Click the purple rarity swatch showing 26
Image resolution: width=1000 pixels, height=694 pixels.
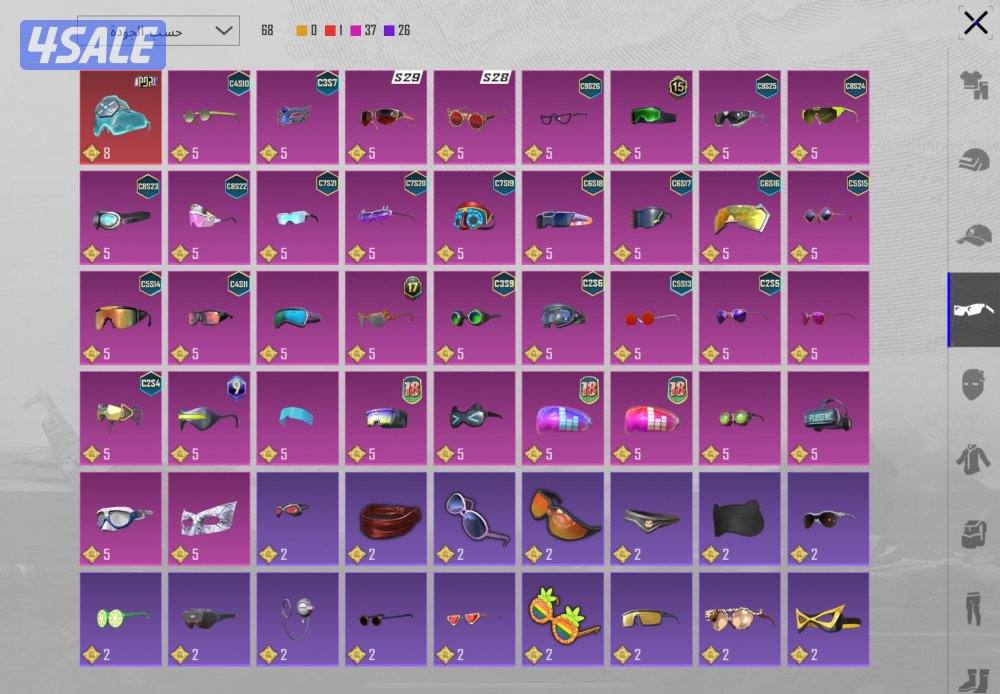pyautogui.click(x=389, y=31)
